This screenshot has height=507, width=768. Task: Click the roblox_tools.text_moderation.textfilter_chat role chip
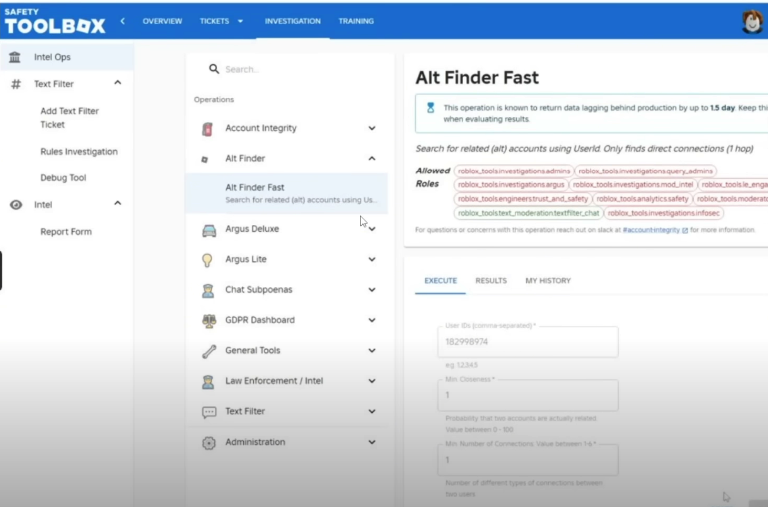point(528,213)
